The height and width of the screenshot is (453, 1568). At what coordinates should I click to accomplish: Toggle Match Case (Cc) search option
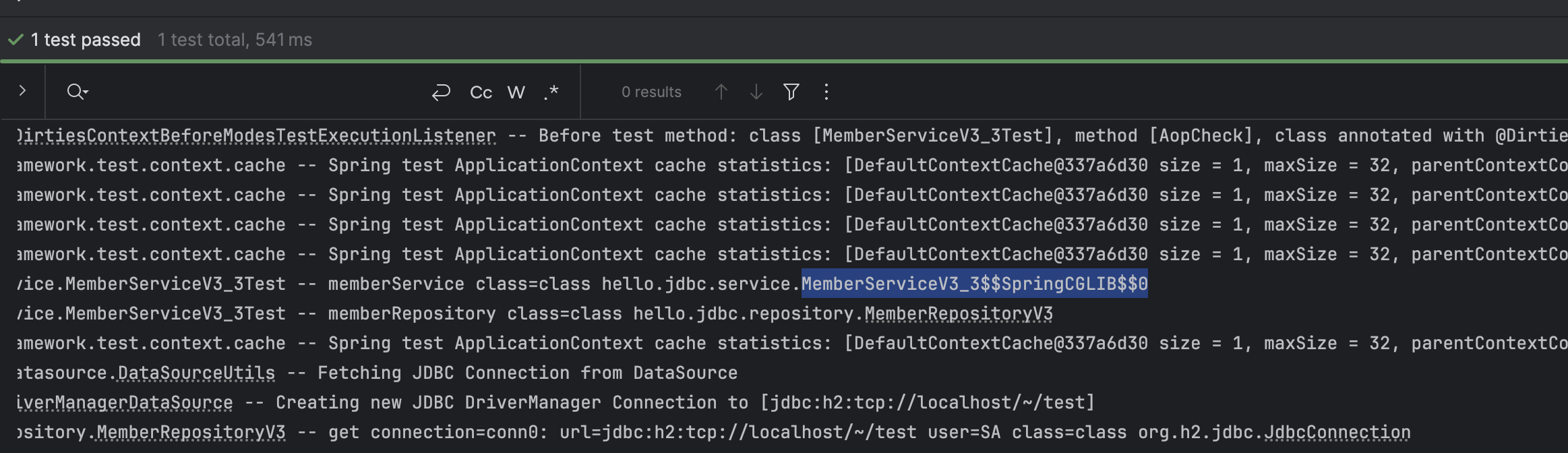click(481, 92)
